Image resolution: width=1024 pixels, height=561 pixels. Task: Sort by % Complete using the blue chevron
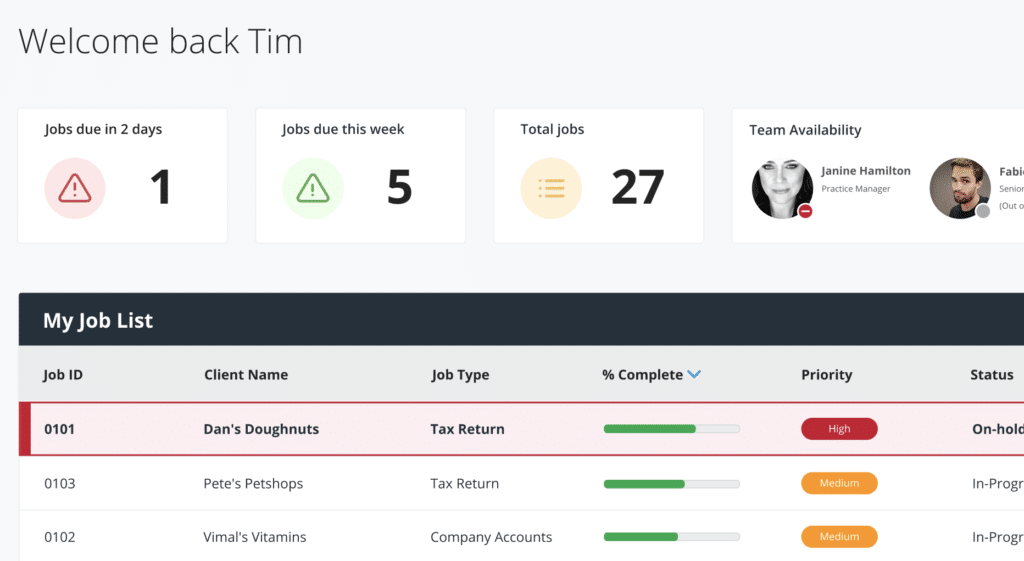(x=695, y=375)
